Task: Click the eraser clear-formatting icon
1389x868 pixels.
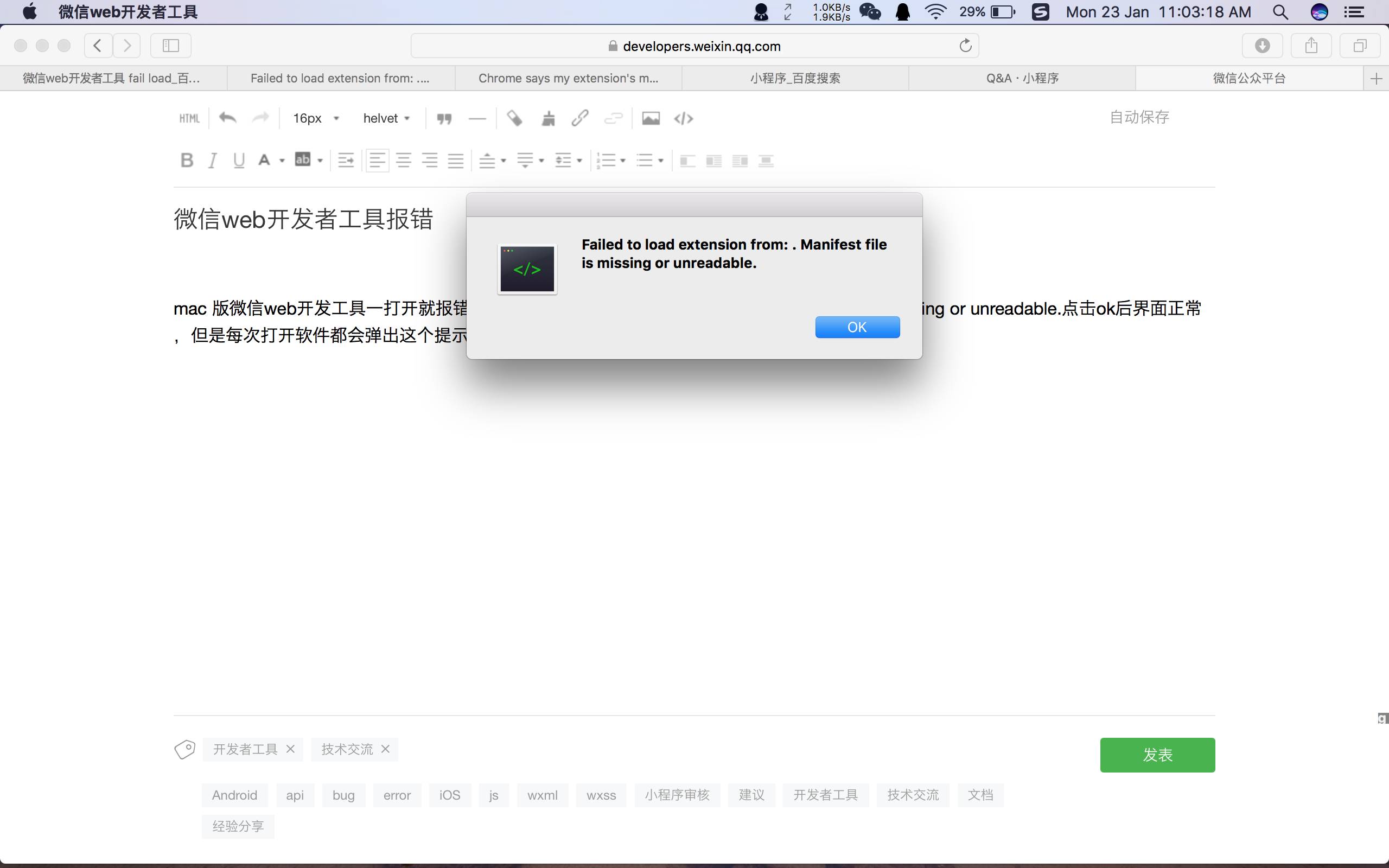Action: tap(515, 118)
